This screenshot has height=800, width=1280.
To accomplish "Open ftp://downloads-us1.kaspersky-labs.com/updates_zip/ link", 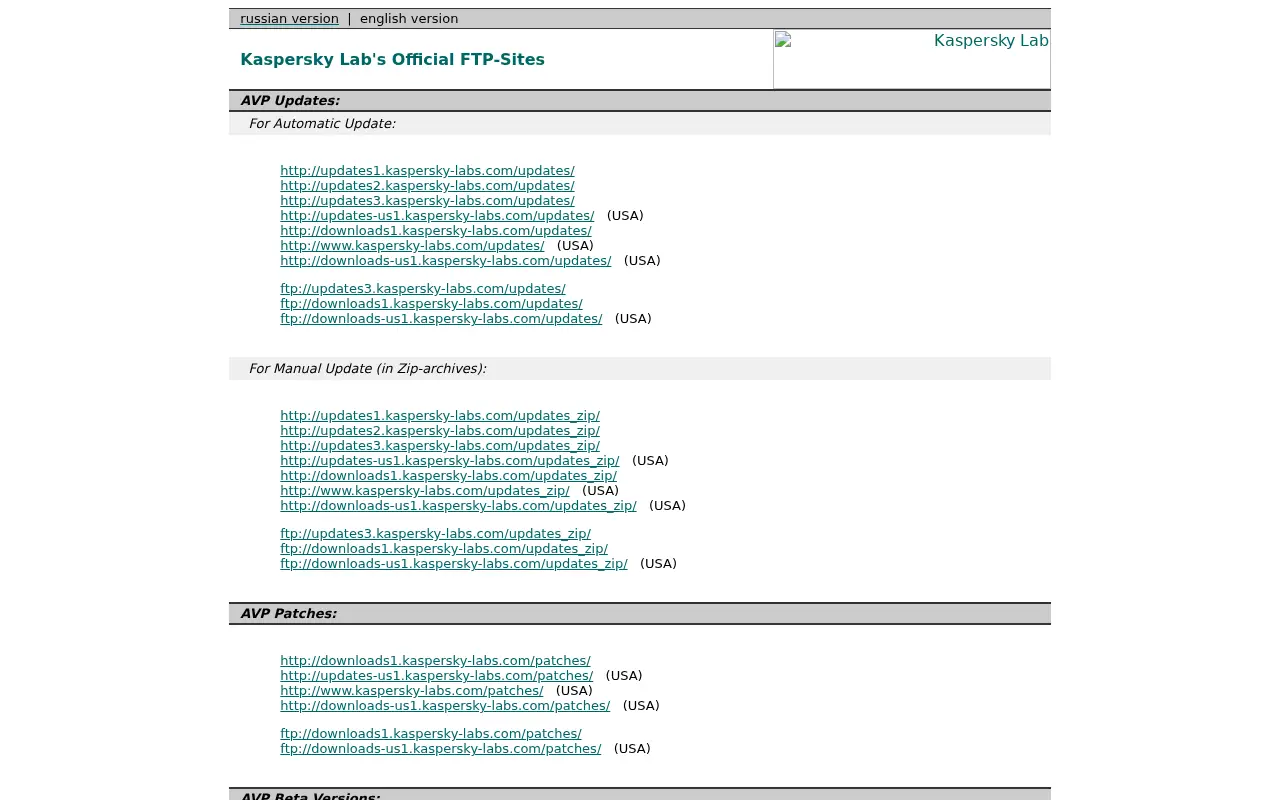I will [454, 564].
